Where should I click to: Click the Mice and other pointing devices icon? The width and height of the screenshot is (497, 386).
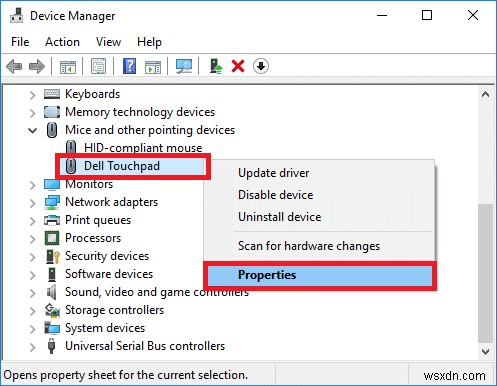[x=52, y=130]
